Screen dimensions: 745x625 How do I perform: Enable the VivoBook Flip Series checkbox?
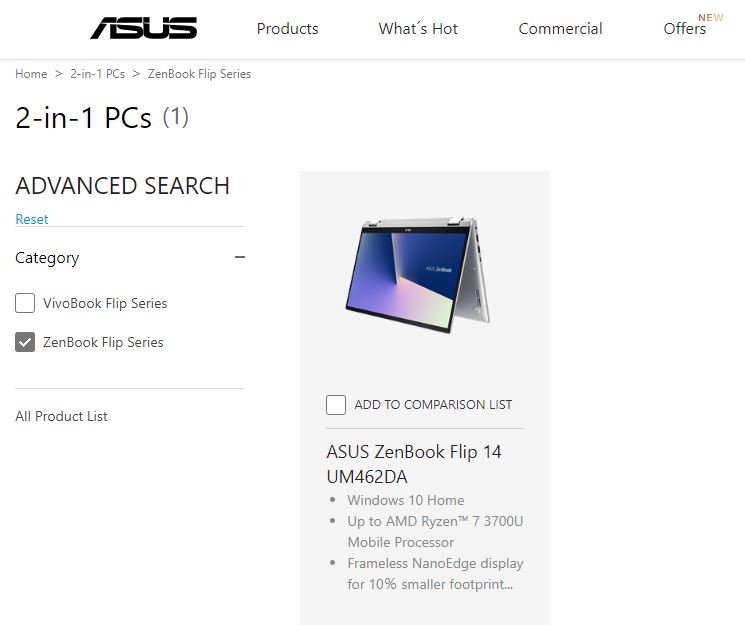[25, 303]
